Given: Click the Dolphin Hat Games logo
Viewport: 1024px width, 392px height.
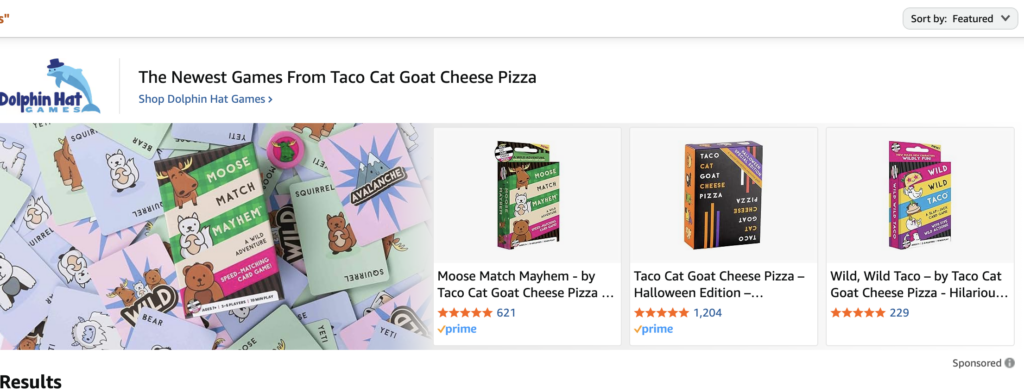Looking at the screenshot, I should coord(51,86).
